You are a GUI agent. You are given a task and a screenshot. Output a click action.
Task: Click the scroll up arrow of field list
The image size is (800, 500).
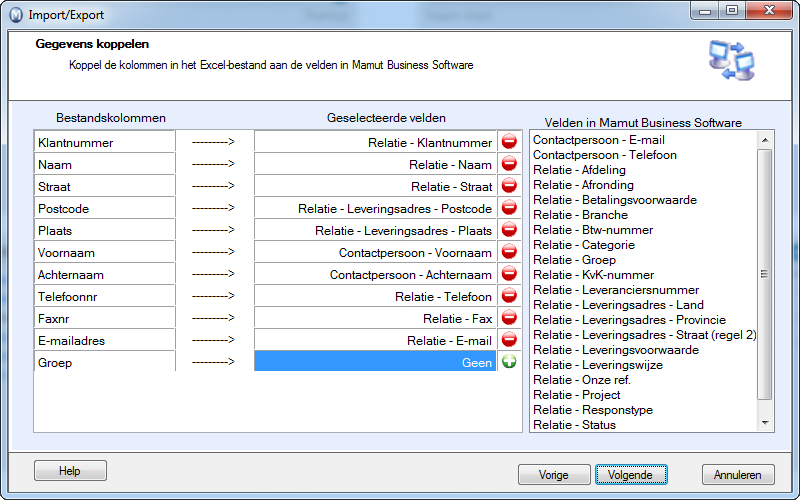tap(764, 140)
